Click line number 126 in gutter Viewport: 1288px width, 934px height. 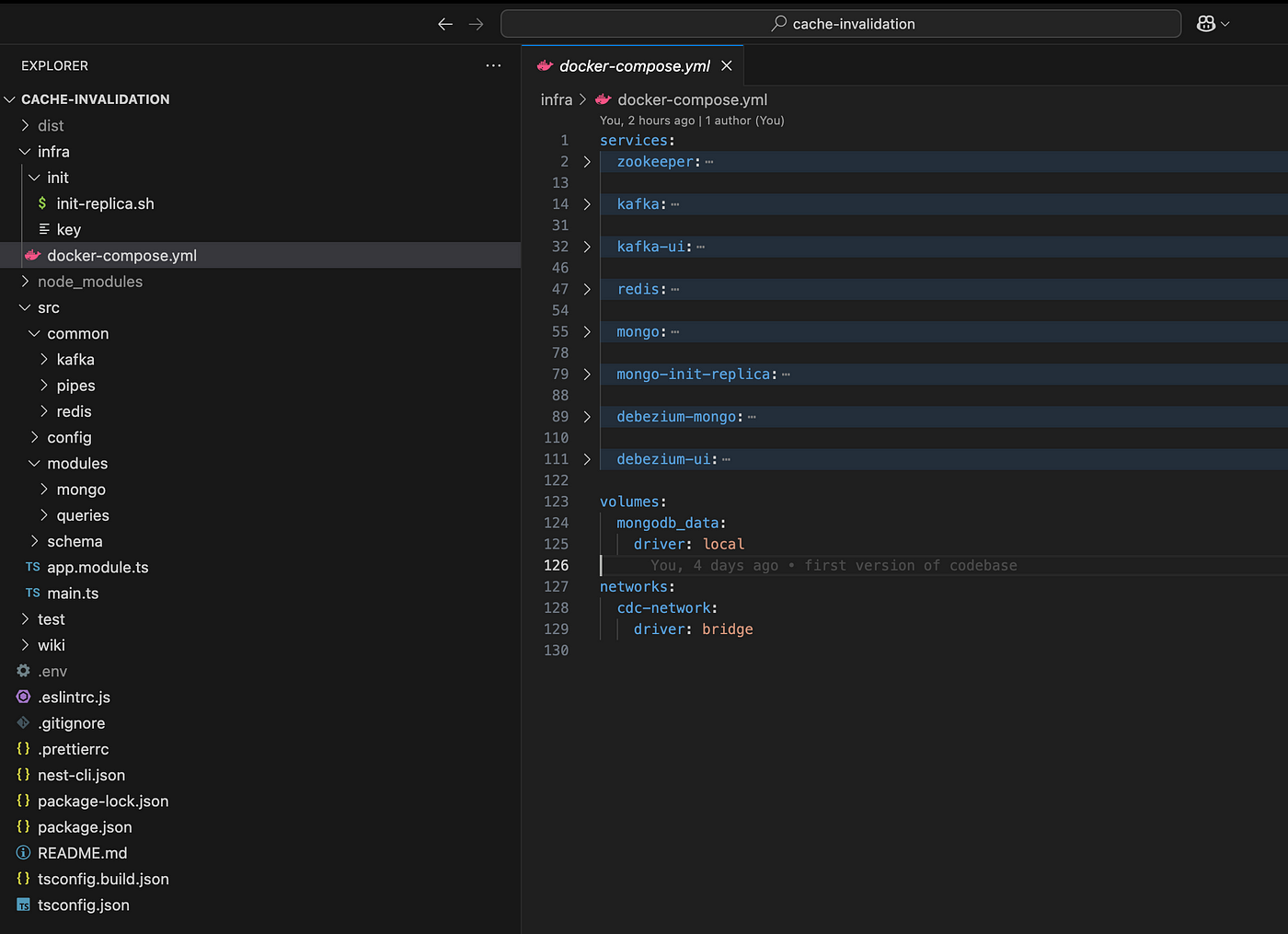tap(556, 565)
